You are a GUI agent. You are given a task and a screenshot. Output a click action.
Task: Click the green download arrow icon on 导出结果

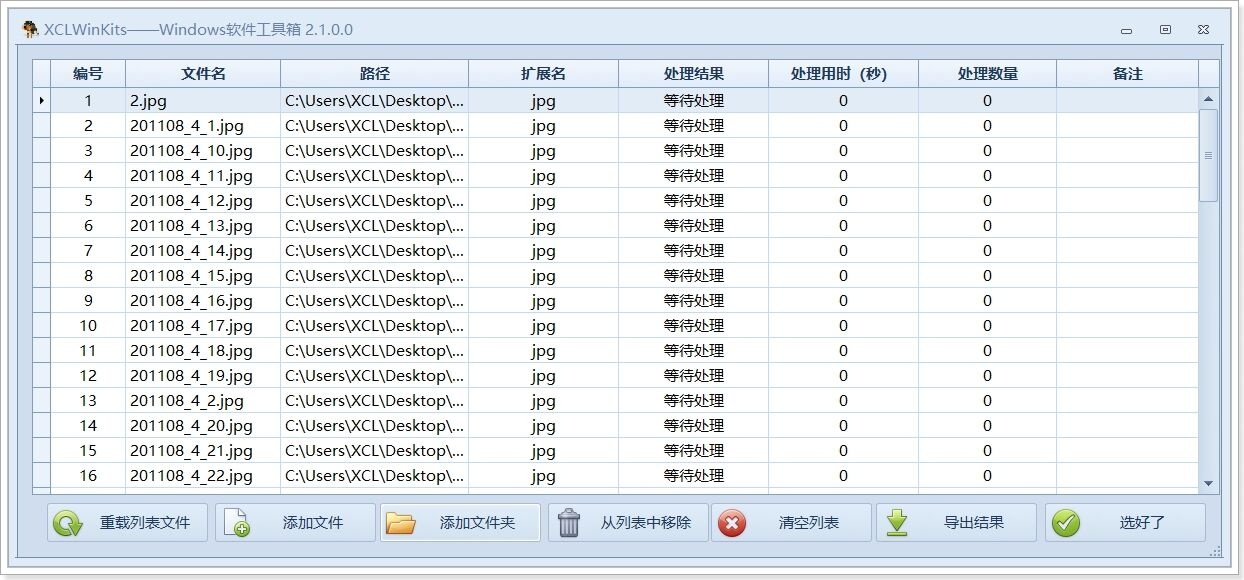tap(897, 523)
